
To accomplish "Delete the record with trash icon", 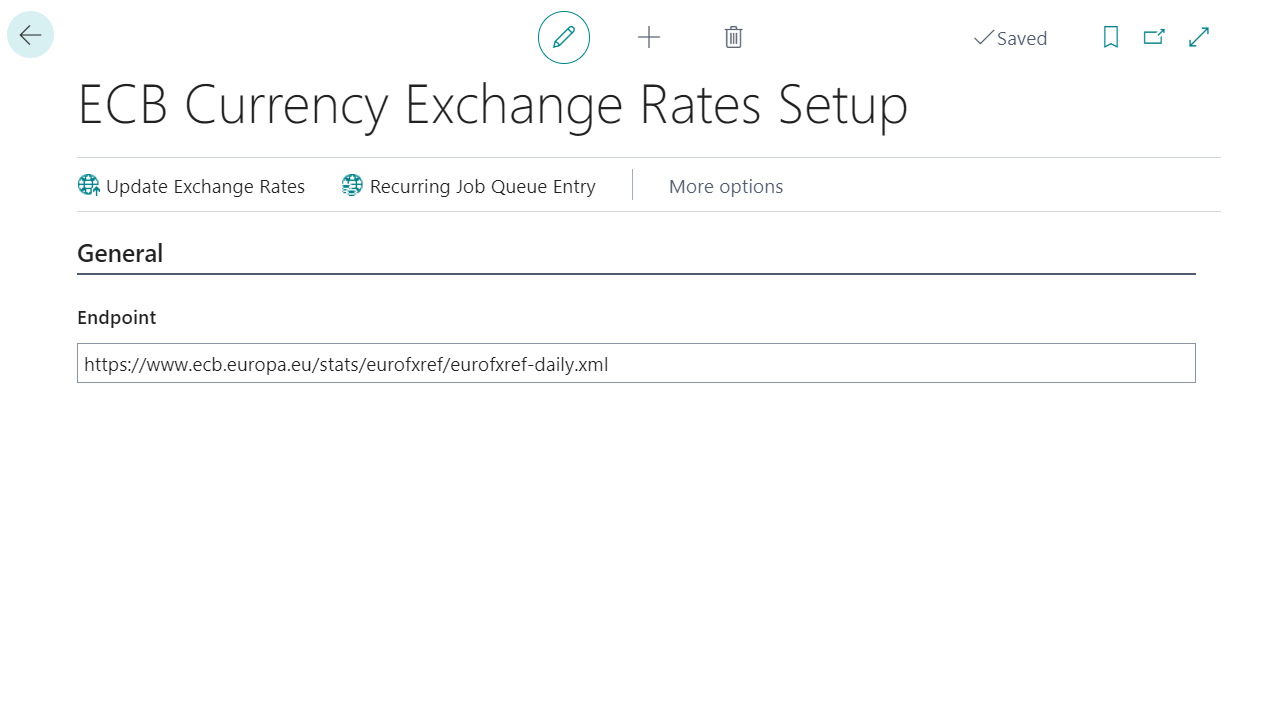I will (x=733, y=38).
